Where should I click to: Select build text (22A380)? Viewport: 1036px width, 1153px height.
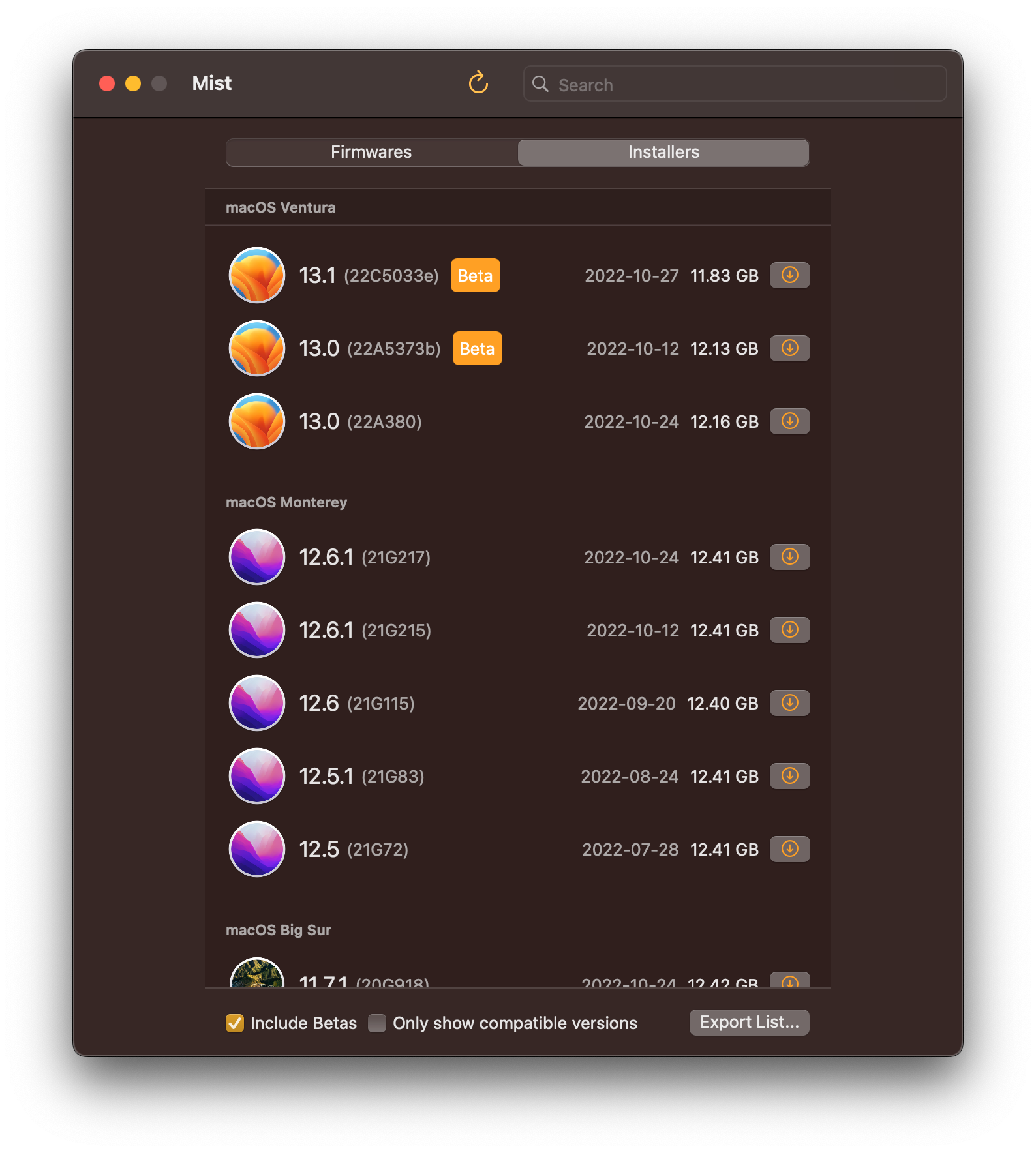[384, 422]
